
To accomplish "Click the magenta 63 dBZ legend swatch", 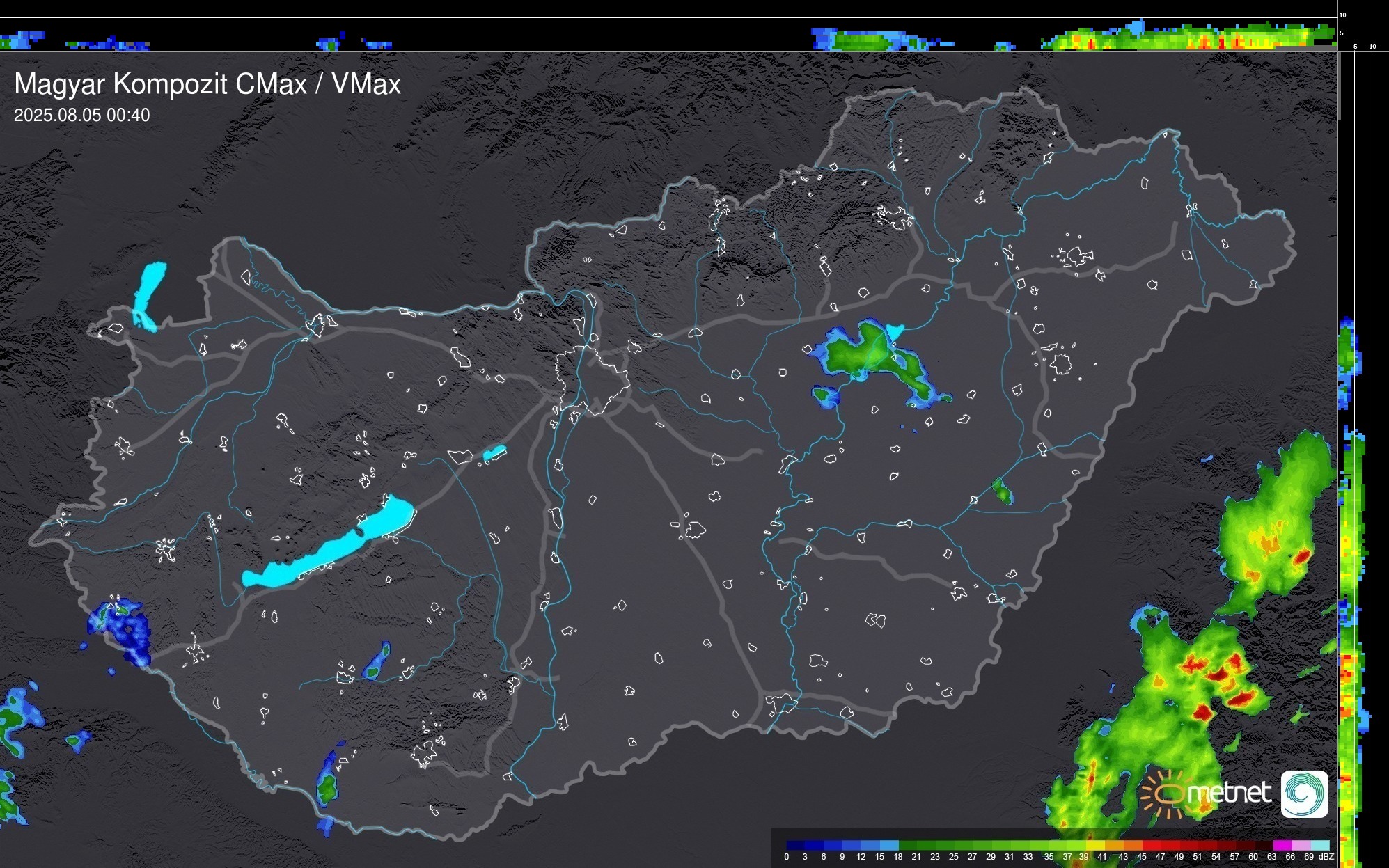I will click(x=1282, y=846).
